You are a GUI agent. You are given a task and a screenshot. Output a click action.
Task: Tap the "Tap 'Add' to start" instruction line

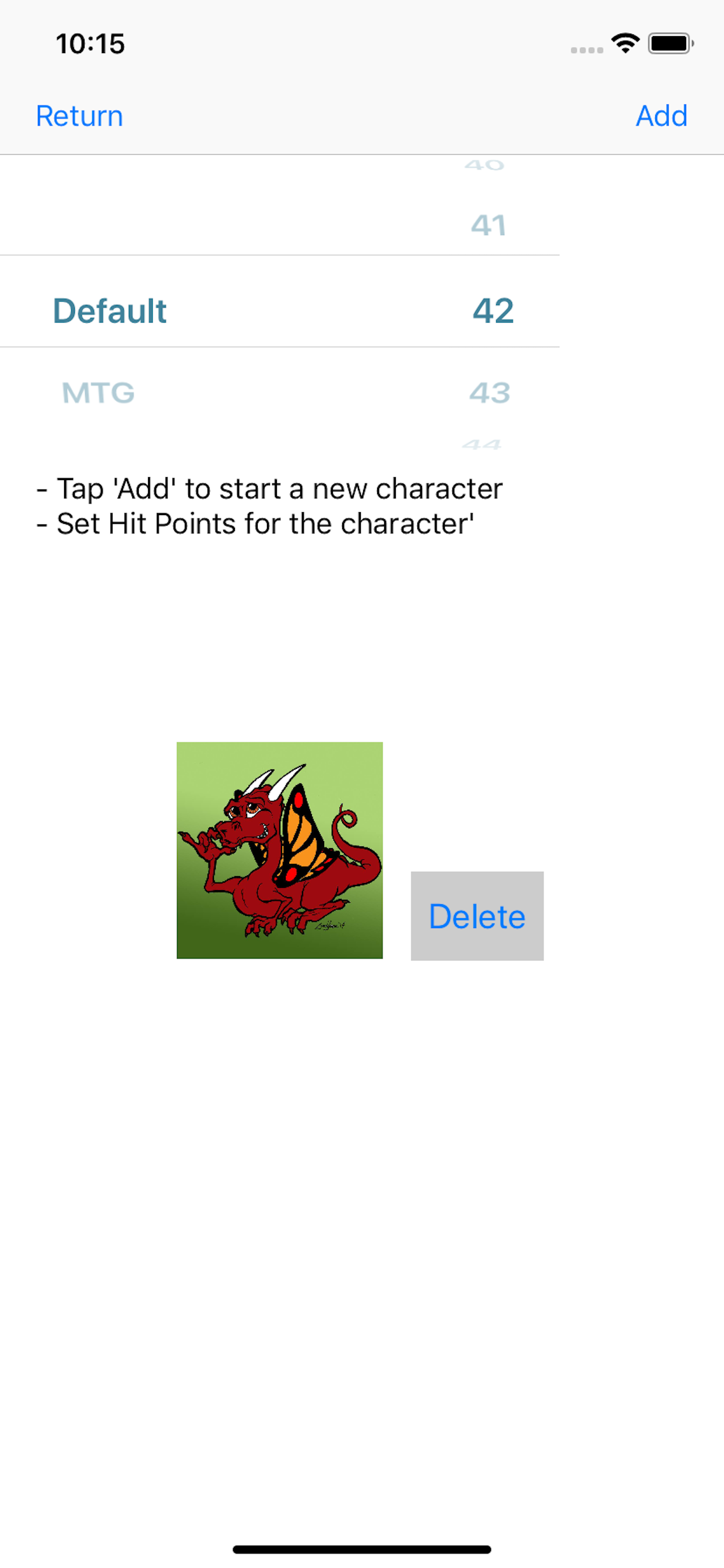tap(269, 488)
